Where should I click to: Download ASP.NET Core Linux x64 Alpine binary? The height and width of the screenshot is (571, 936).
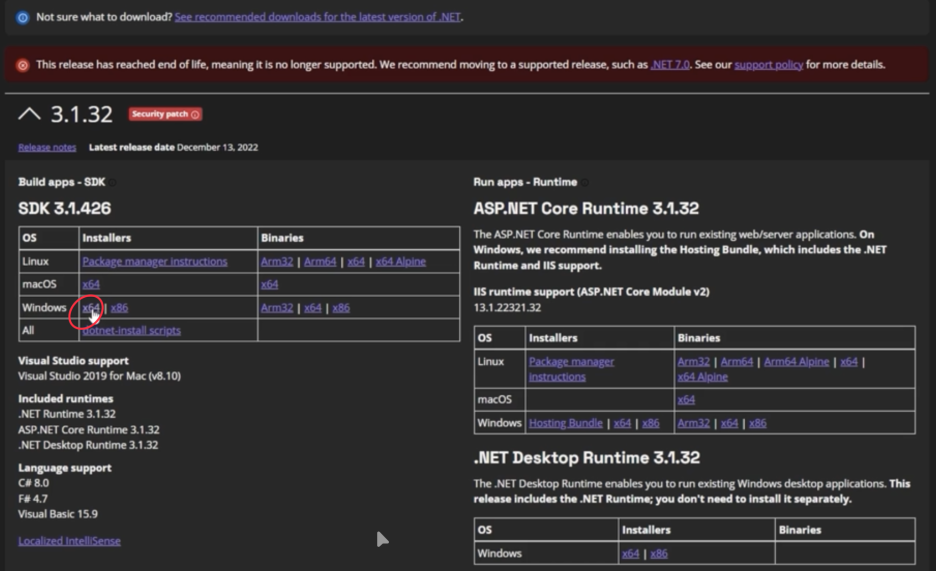tap(703, 376)
